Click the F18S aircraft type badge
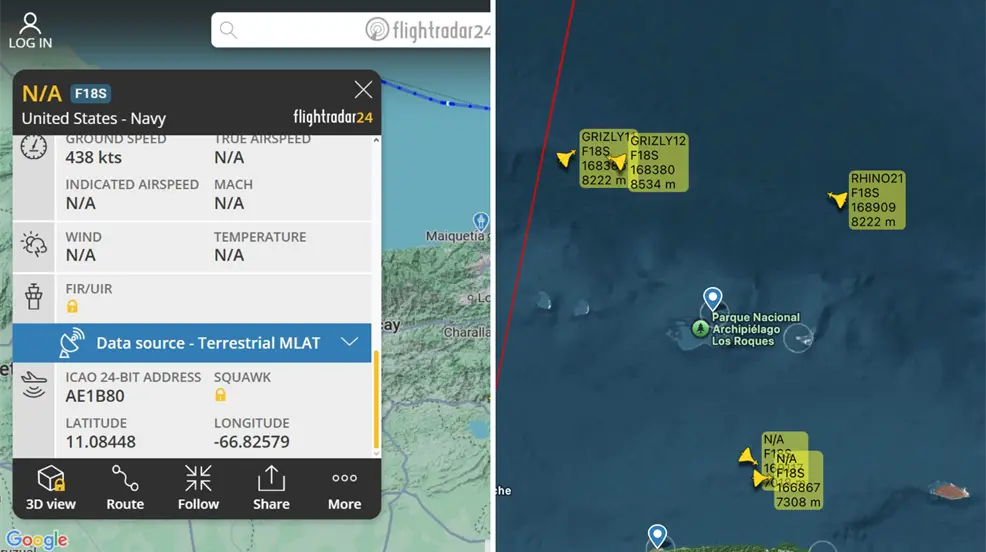Screen dimensions: 986x552 pyautogui.click(x=91, y=94)
